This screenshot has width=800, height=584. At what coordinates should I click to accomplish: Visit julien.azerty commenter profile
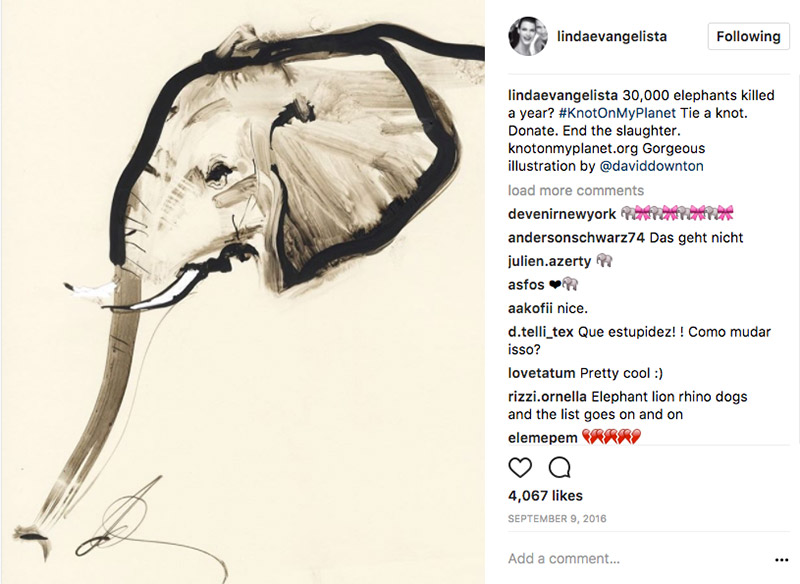(x=549, y=261)
